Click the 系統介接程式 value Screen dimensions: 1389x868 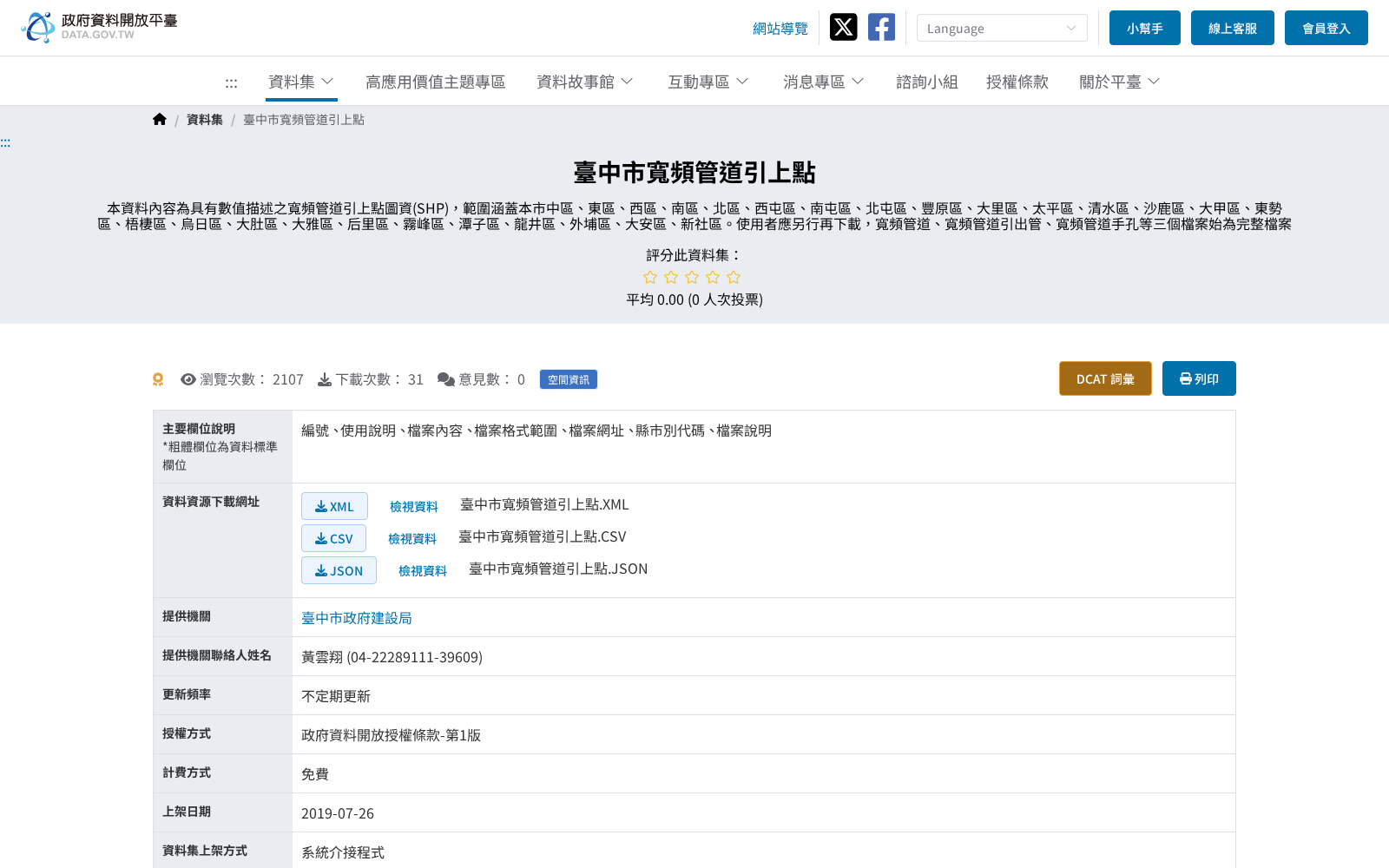click(x=343, y=852)
